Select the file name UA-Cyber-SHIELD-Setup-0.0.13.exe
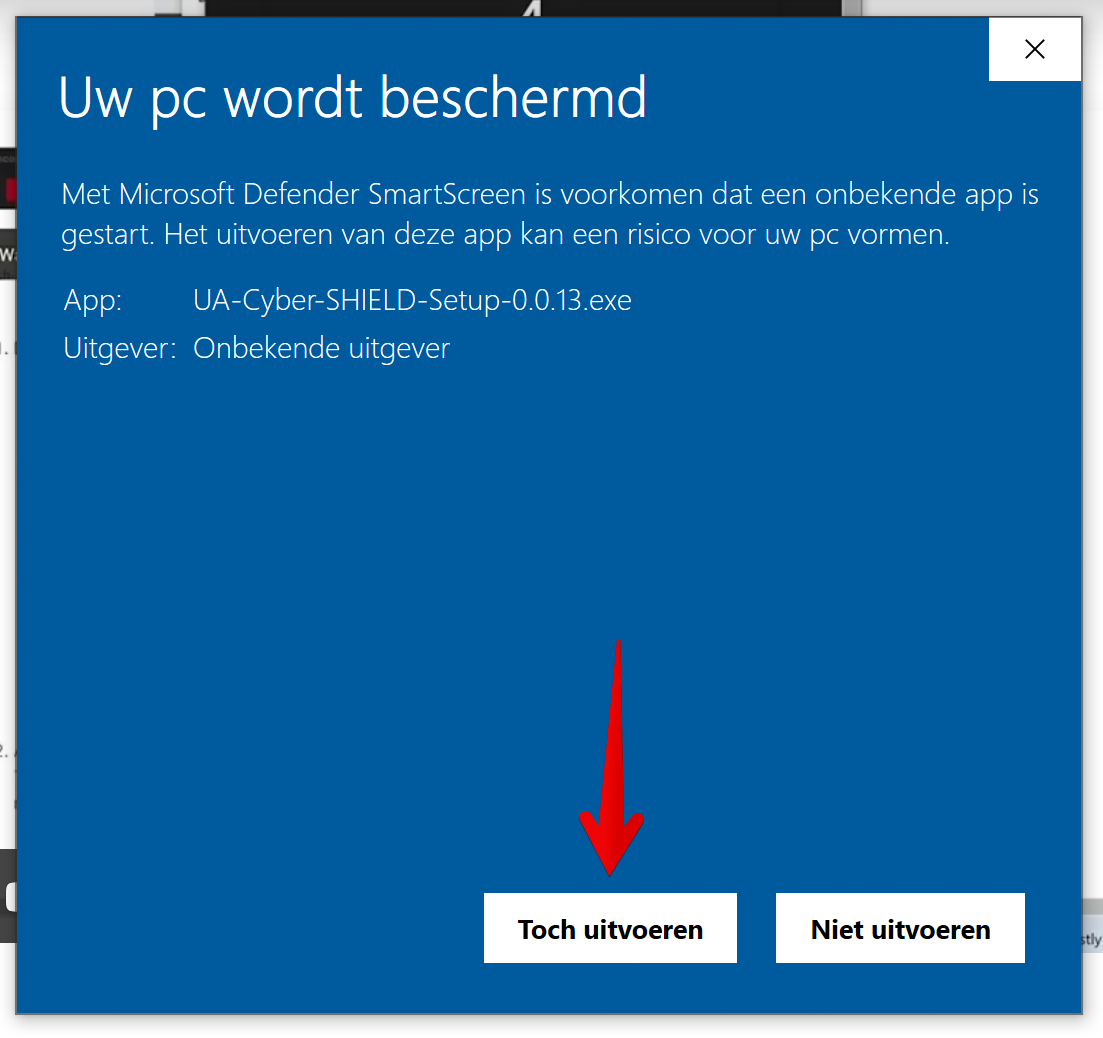Screen dimensions: 1103x1038 (412, 300)
